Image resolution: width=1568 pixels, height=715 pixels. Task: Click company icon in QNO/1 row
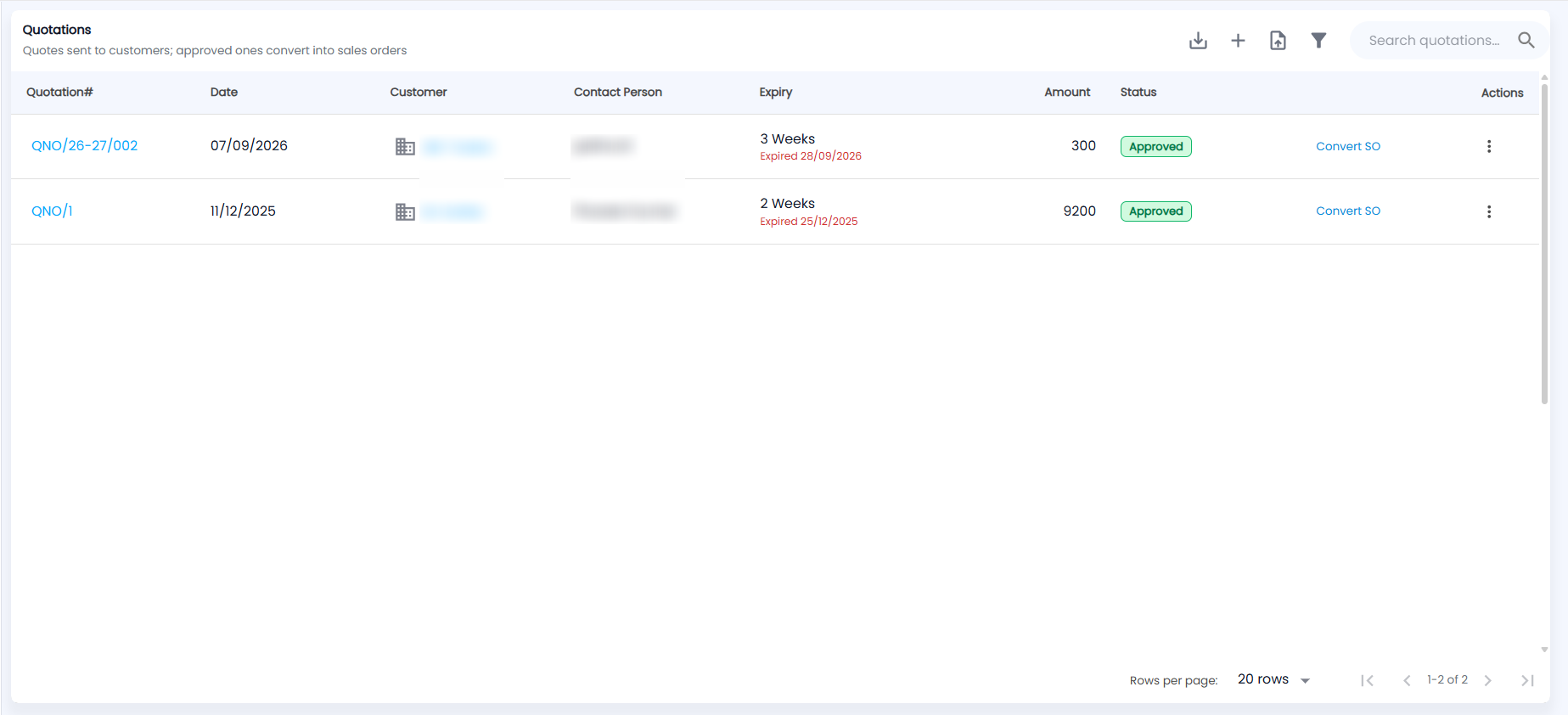click(x=405, y=211)
